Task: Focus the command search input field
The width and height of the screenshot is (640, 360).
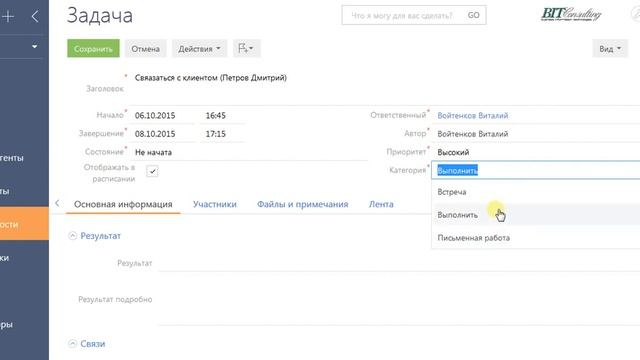Action: click(403, 16)
